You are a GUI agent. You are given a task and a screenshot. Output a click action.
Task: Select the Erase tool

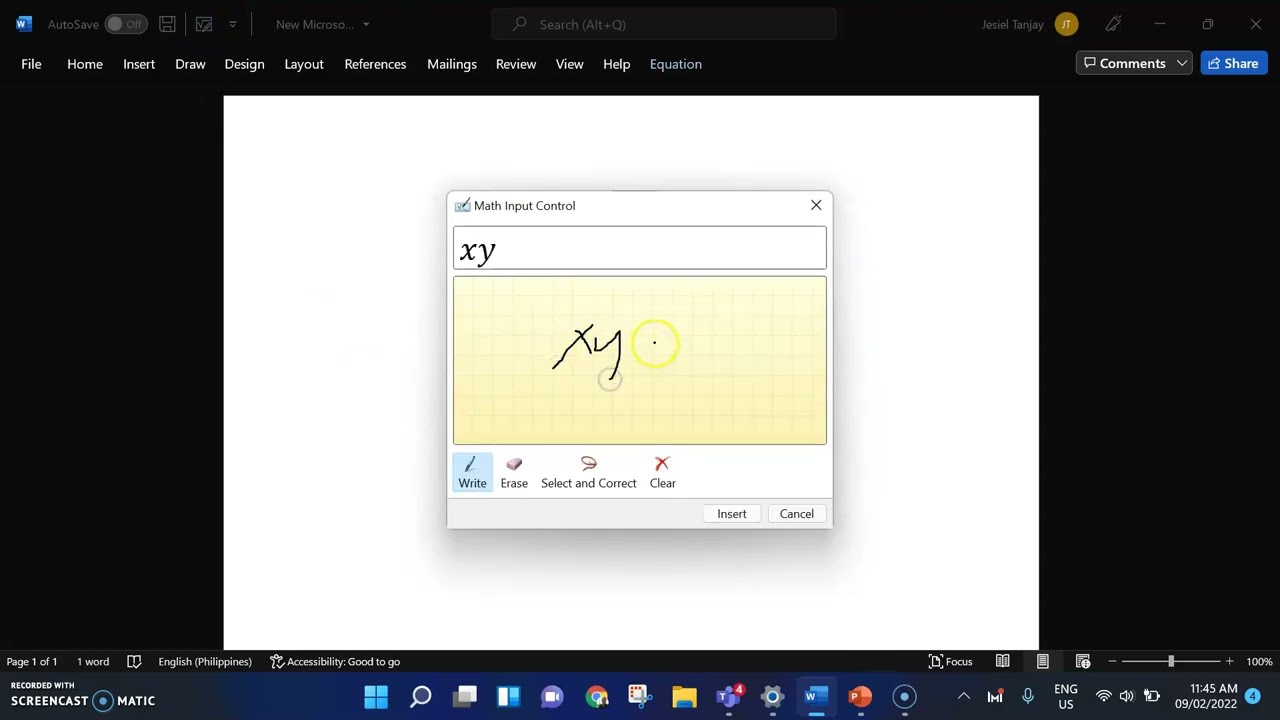click(x=514, y=472)
